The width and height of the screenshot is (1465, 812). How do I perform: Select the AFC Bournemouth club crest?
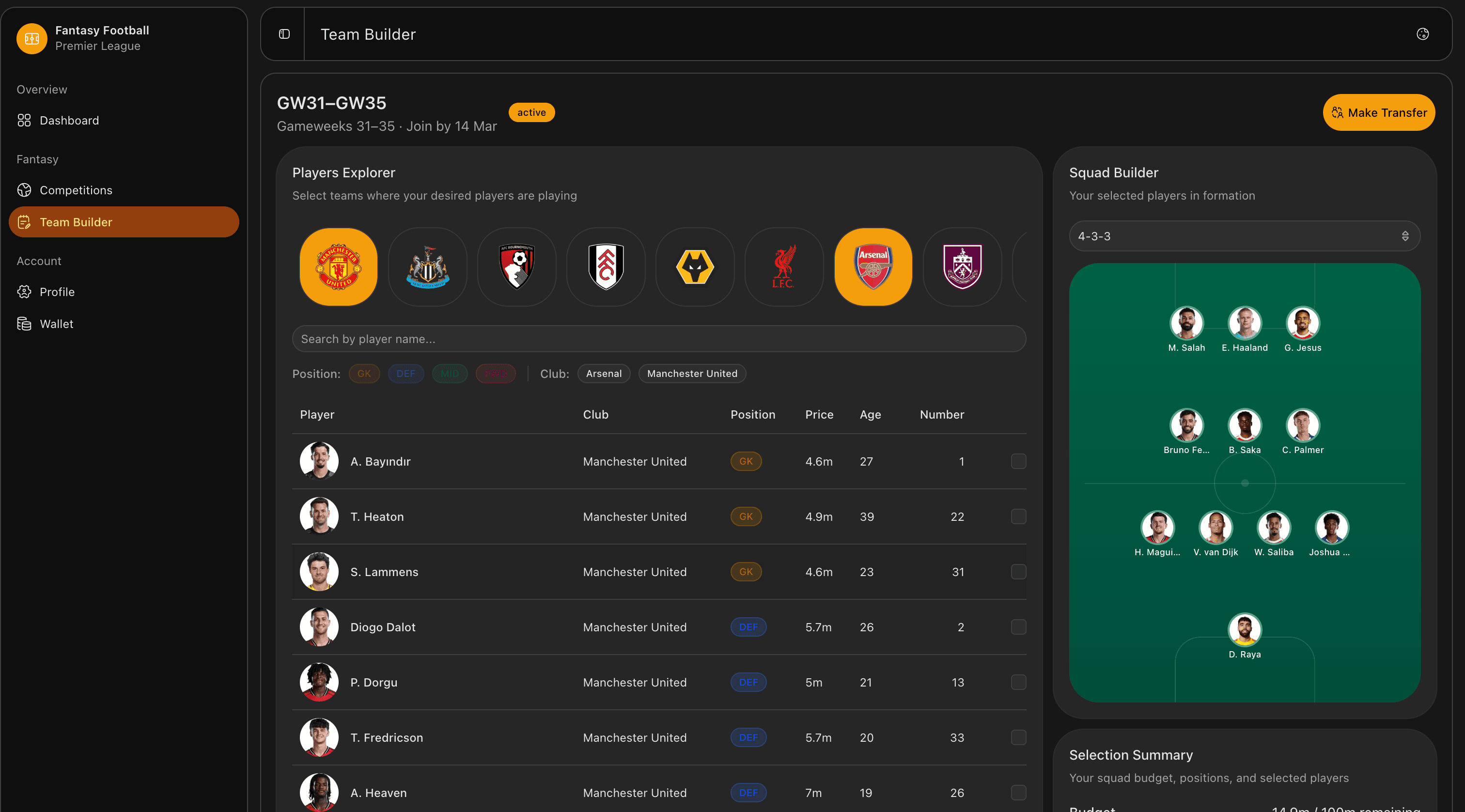coord(516,266)
